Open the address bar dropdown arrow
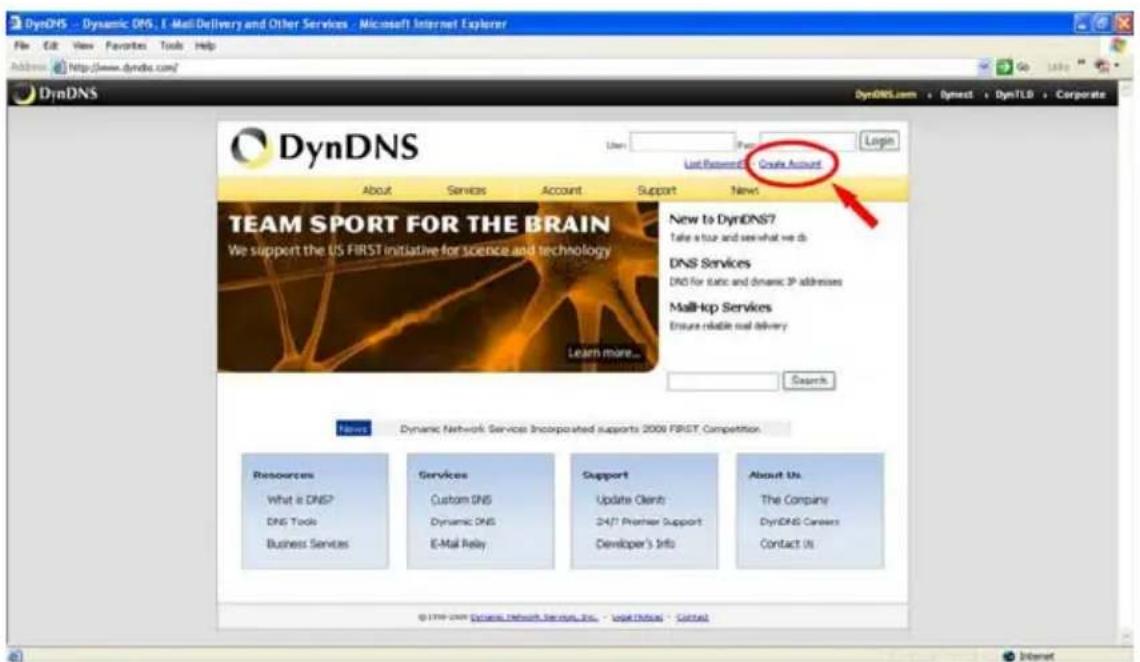Image resolution: width=1140 pixels, height=662 pixels. 984,67
